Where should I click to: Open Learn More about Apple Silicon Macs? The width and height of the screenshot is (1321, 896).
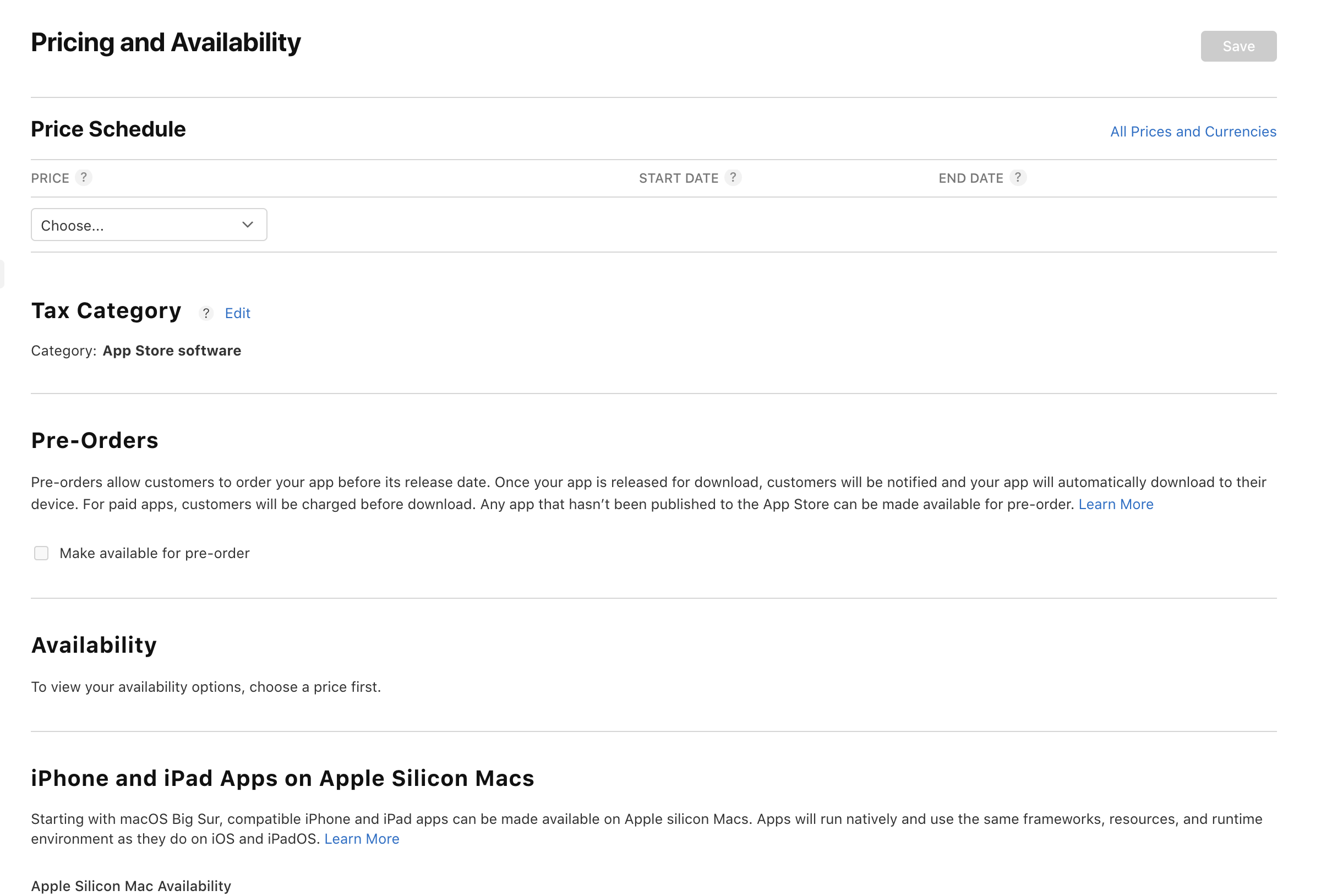[362, 839]
